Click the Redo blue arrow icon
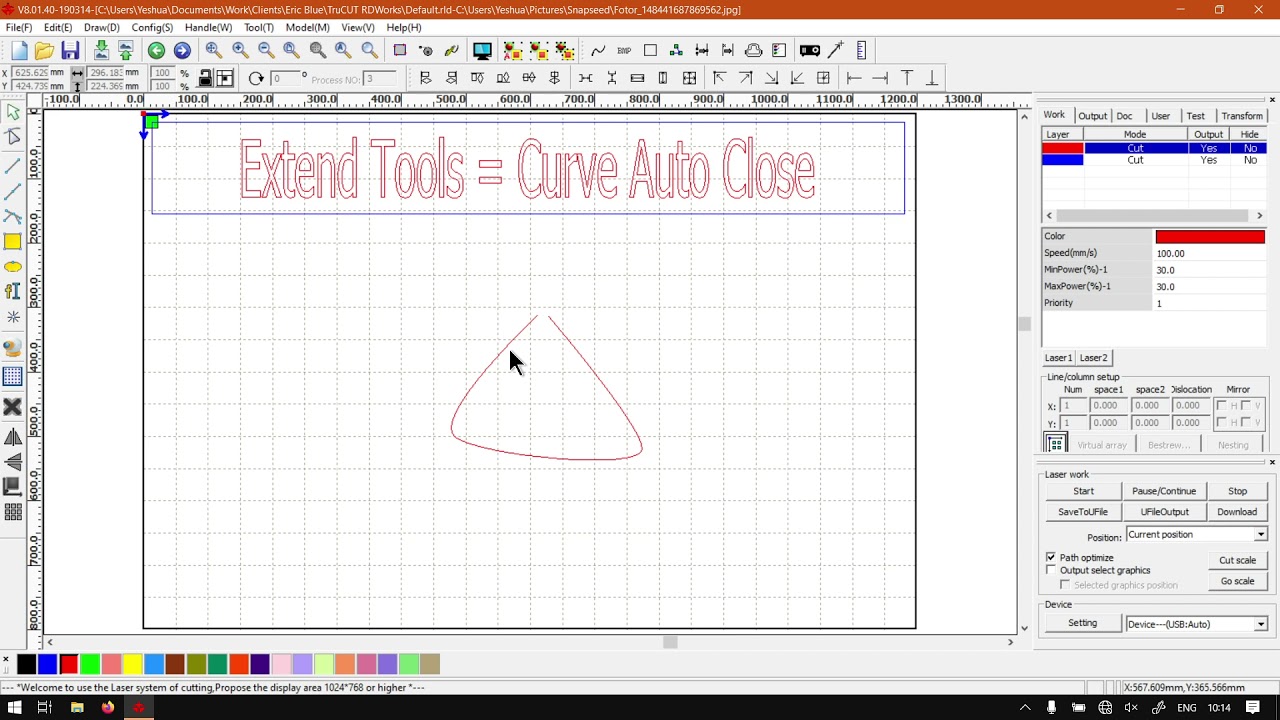 [x=182, y=50]
